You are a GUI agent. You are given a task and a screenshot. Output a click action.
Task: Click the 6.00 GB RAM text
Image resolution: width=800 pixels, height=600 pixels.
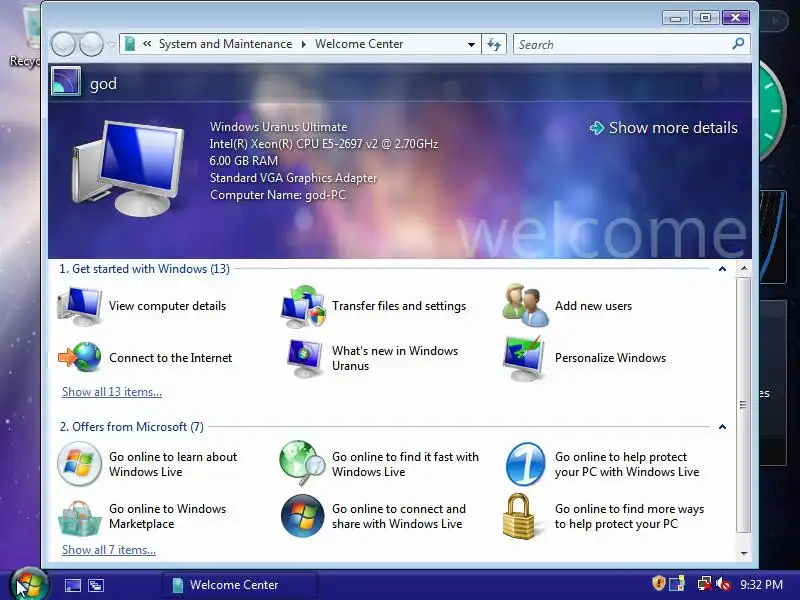[x=244, y=161]
